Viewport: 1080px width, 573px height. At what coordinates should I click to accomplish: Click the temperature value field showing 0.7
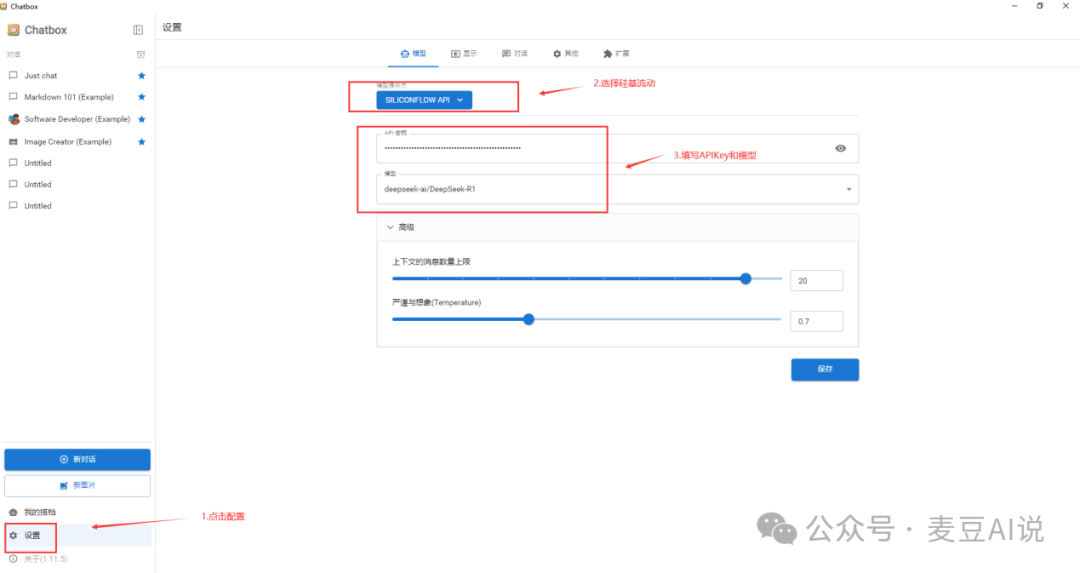816,321
